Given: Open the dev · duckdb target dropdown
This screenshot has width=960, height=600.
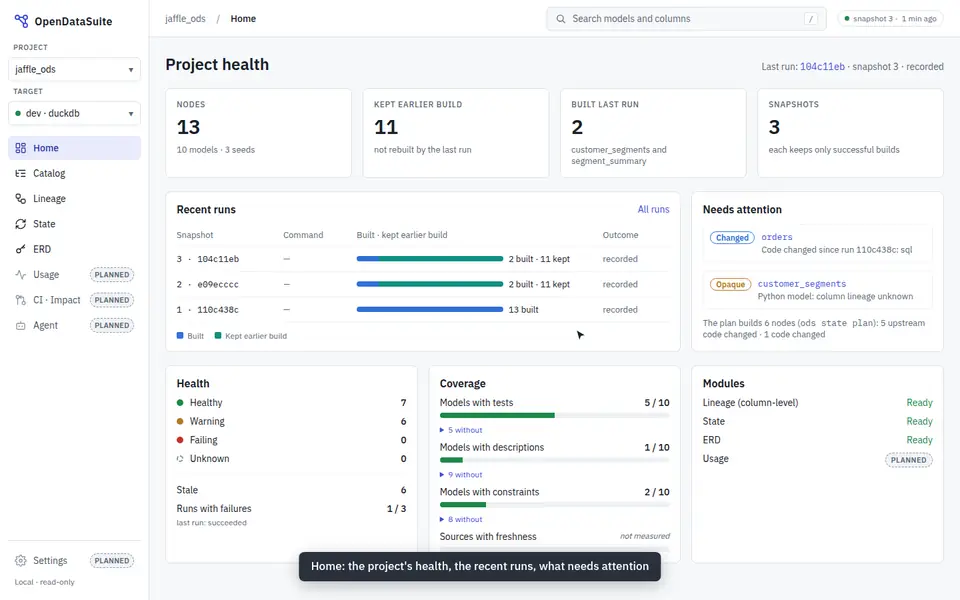Looking at the screenshot, I should click(74, 113).
